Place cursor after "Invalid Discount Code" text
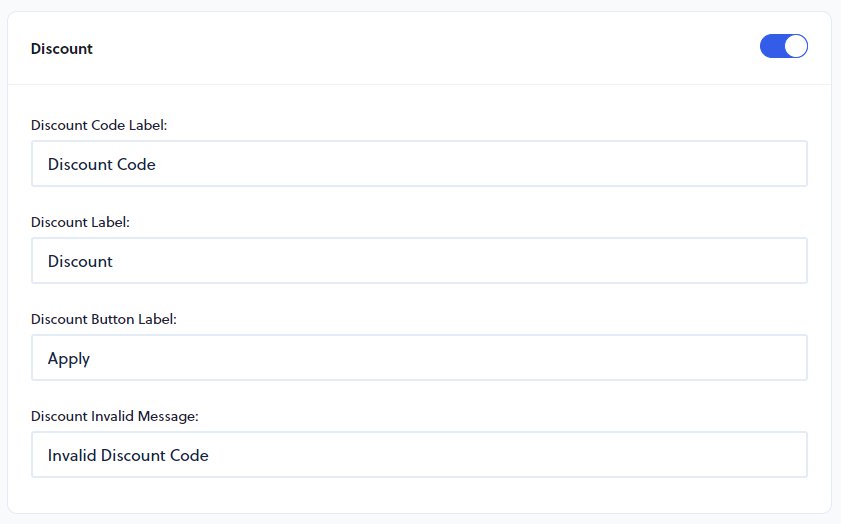The height and width of the screenshot is (524, 841). point(210,455)
